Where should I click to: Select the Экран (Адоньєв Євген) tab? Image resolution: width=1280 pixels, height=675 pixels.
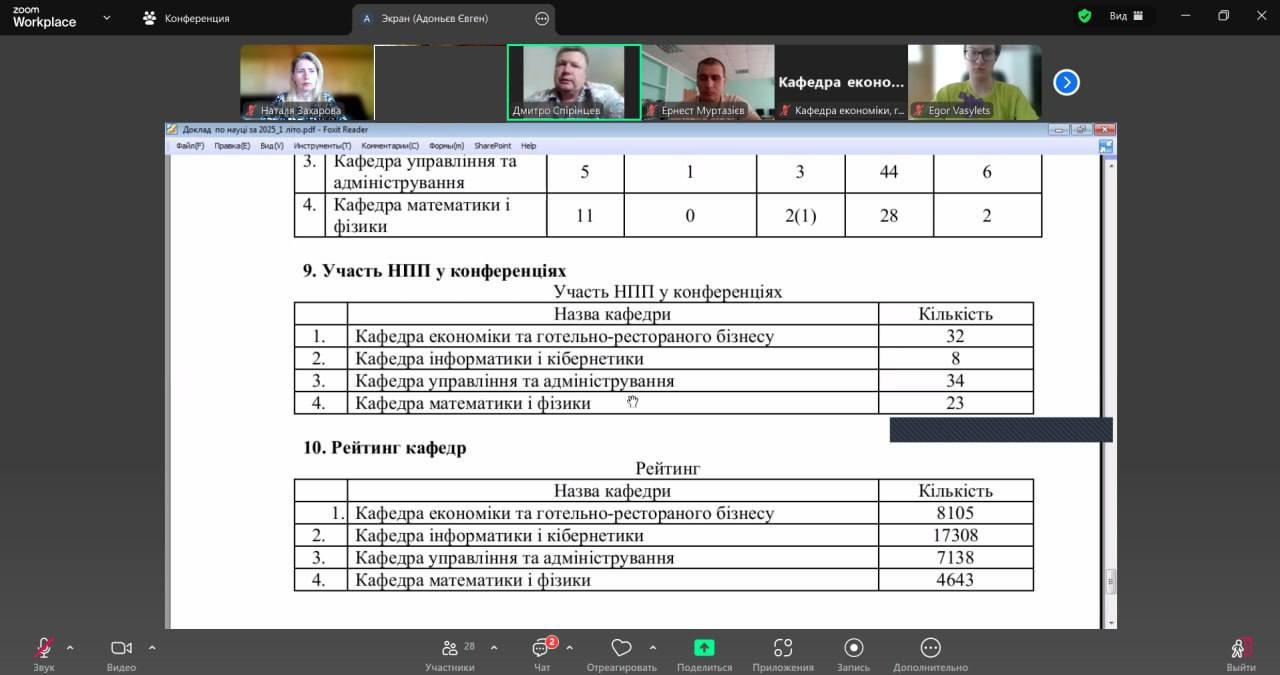pos(435,18)
